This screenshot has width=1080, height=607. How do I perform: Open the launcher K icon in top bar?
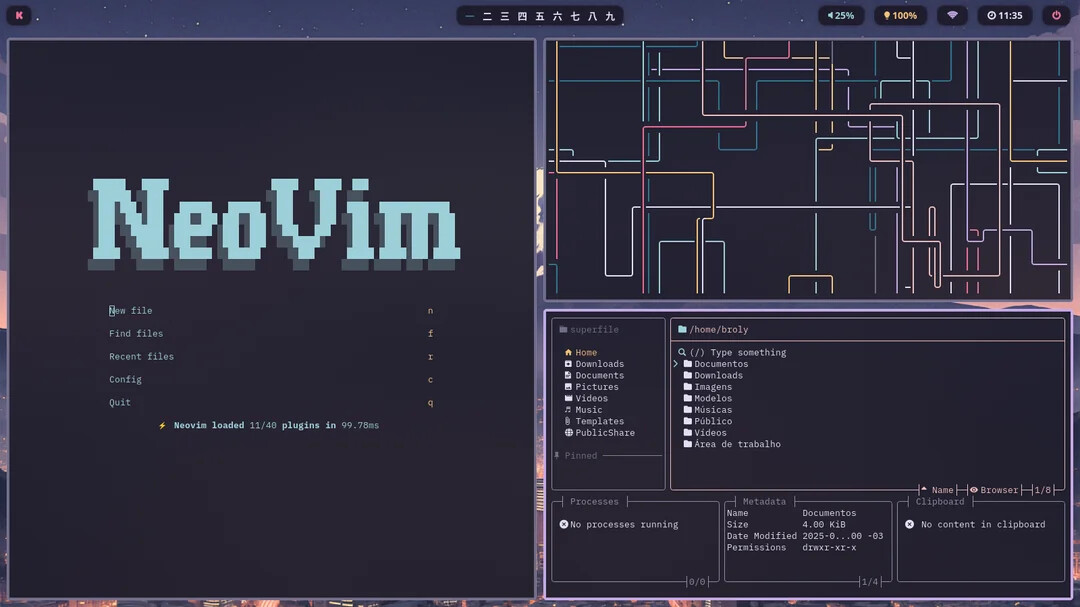coord(19,16)
